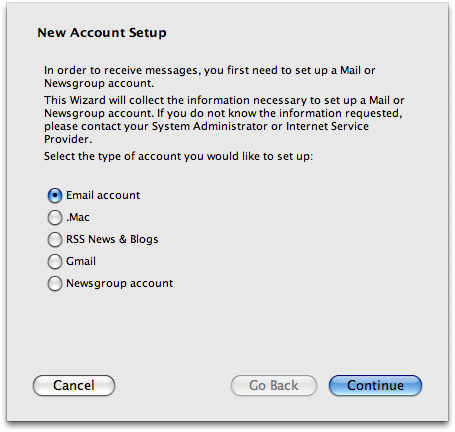Click the 'Gmail' label text

pyautogui.click(x=81, y=261)
